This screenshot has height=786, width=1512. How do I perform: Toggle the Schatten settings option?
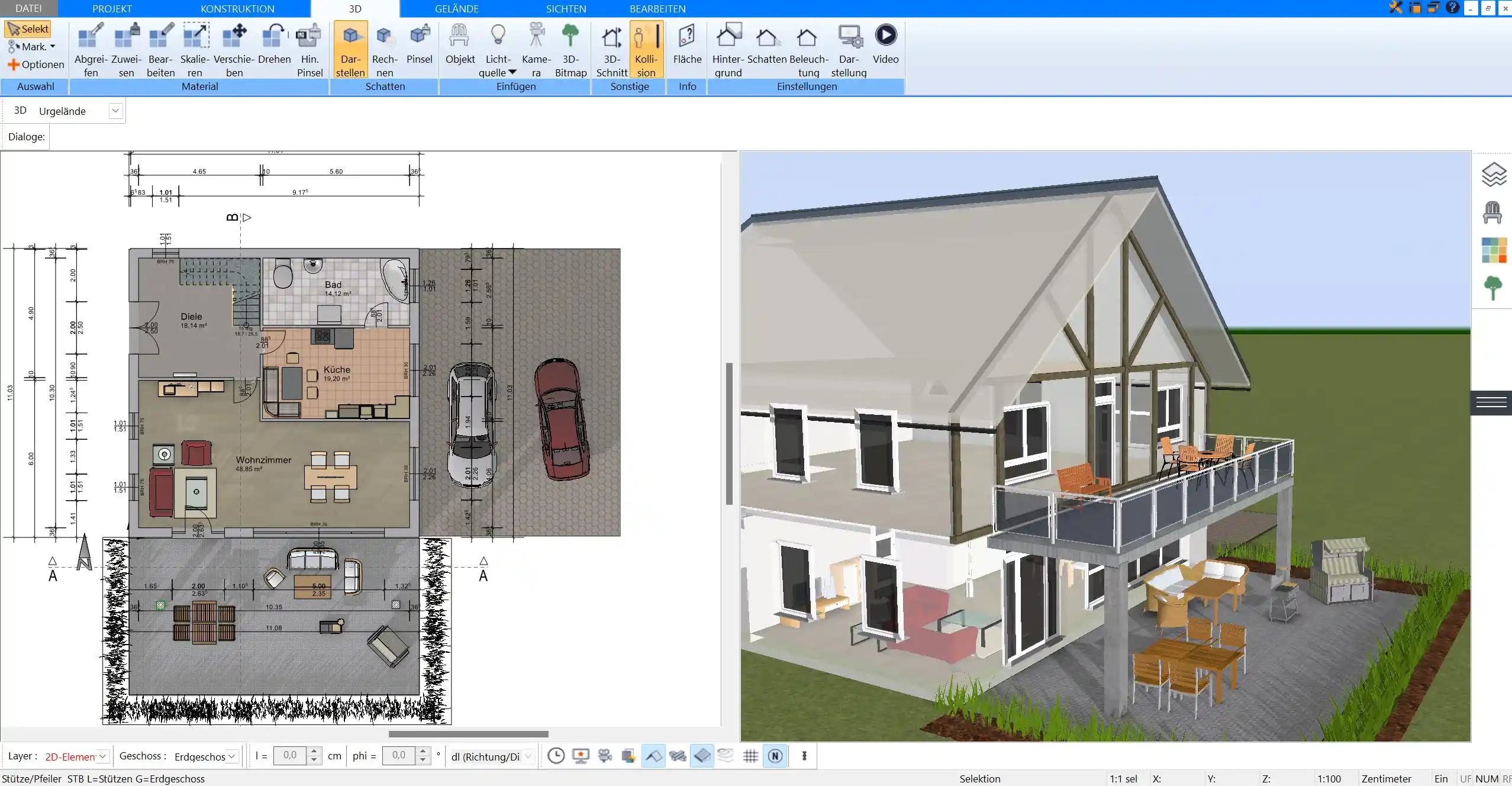click(x=767, y=44)
